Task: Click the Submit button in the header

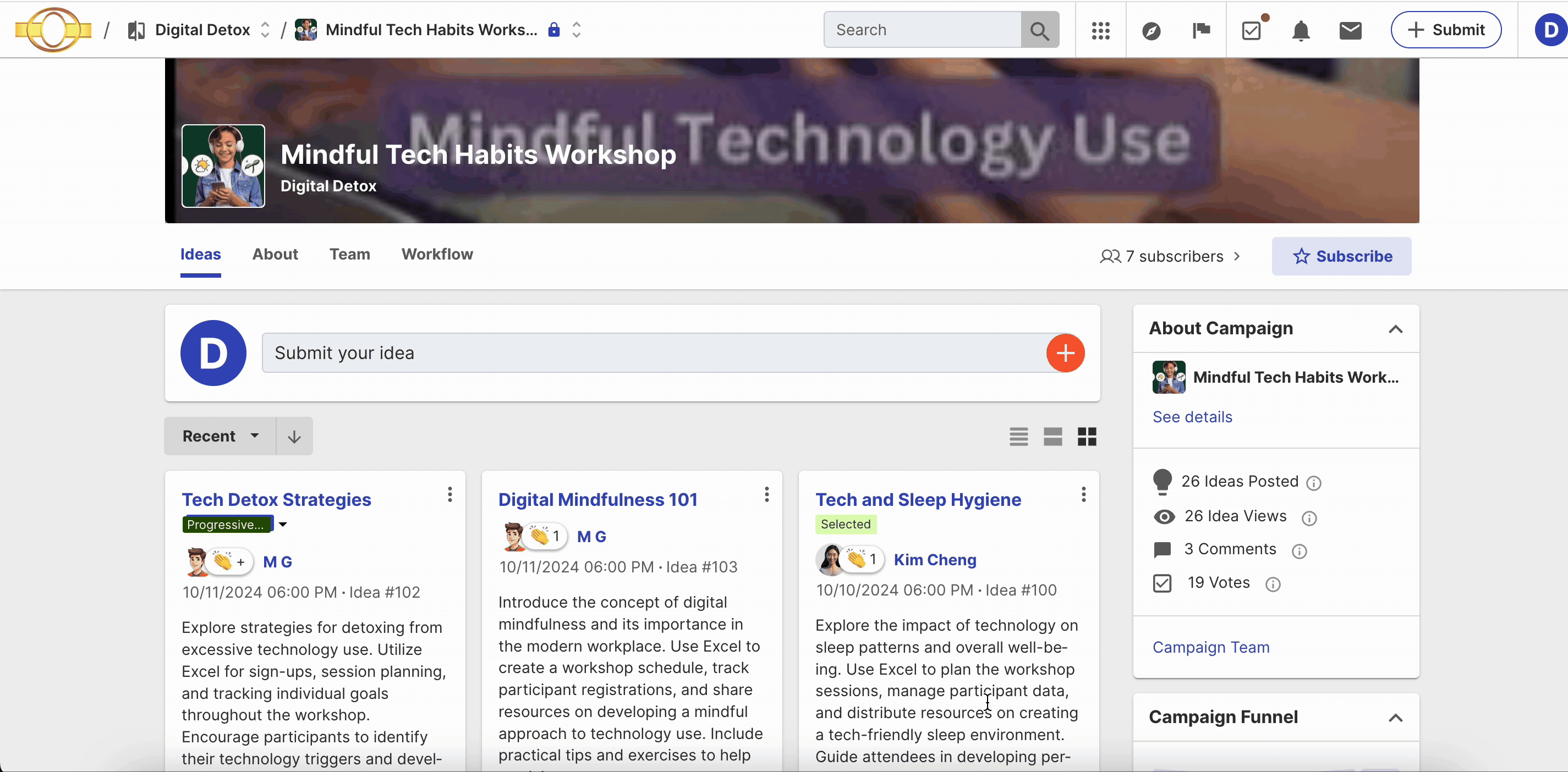Action: click(x=1446, y=30)
